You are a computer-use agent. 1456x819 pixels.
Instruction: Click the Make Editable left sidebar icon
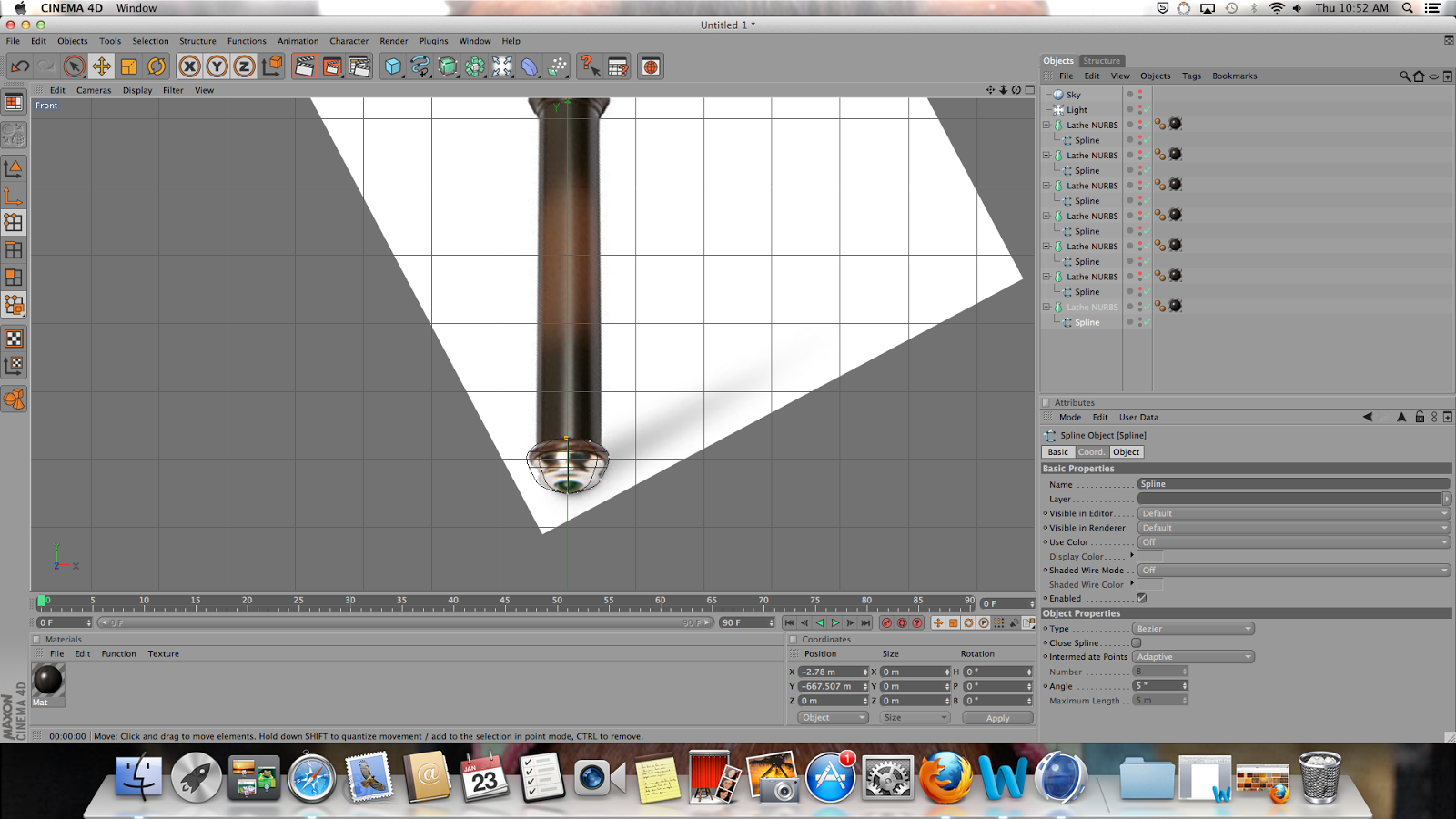point(14,135)
